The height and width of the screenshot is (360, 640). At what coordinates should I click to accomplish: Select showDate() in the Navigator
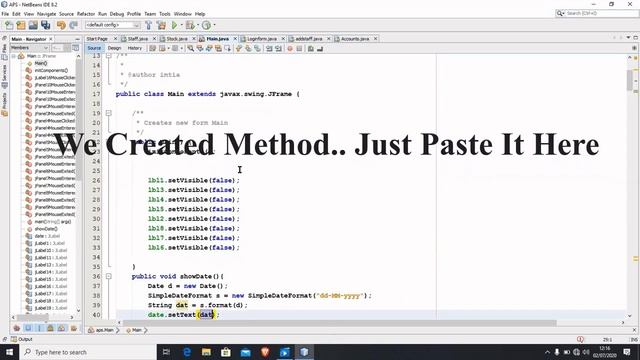[46, 229]
